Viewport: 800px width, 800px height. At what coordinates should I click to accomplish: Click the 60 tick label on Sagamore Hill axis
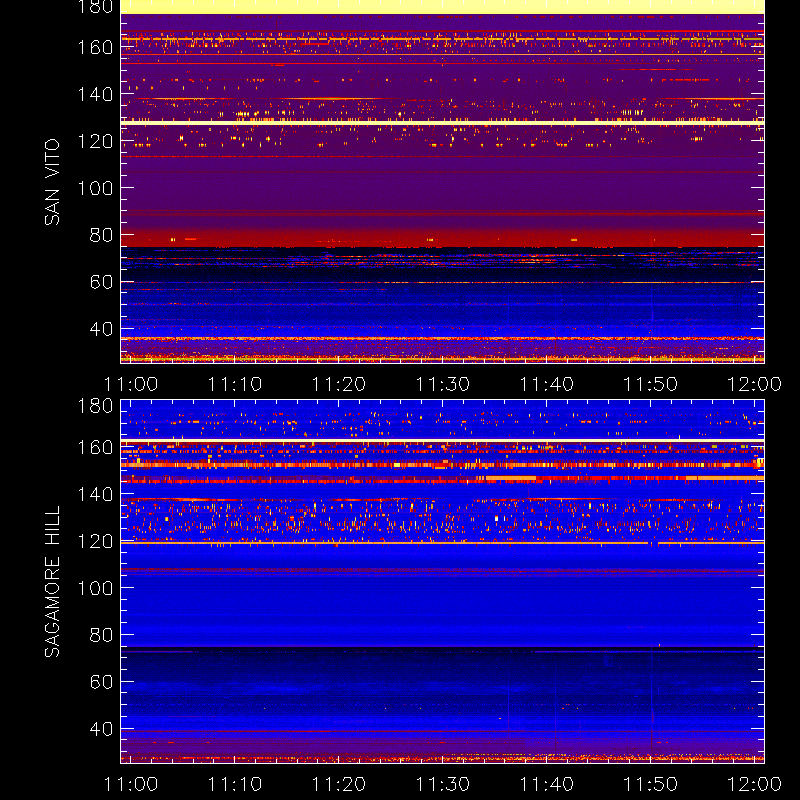[x=101, y=682]
